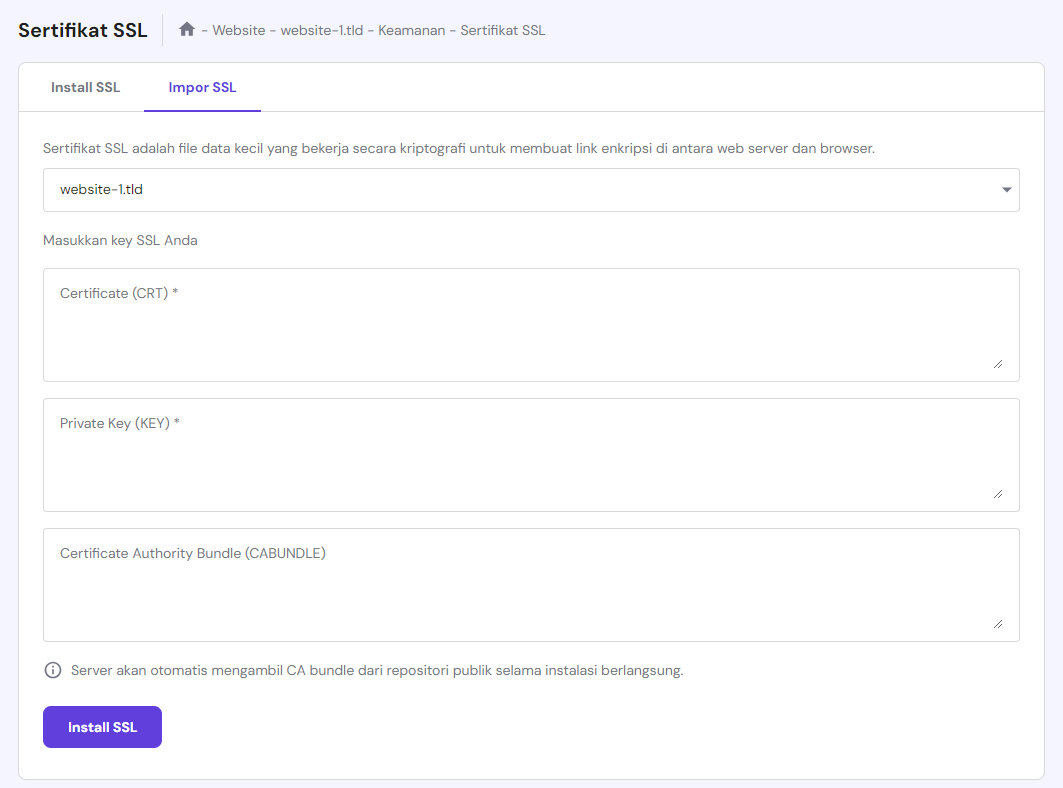Switch to the Install SSL tab
Viewport: 1063px width, 788px height.
85,87
